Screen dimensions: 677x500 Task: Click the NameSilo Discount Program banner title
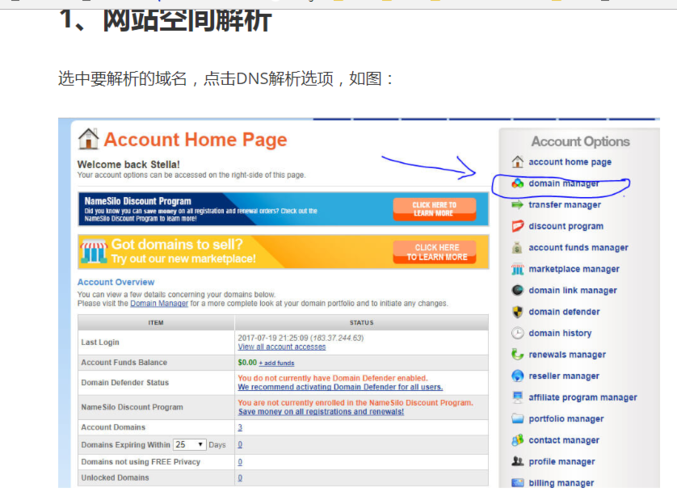coord(138,201)
